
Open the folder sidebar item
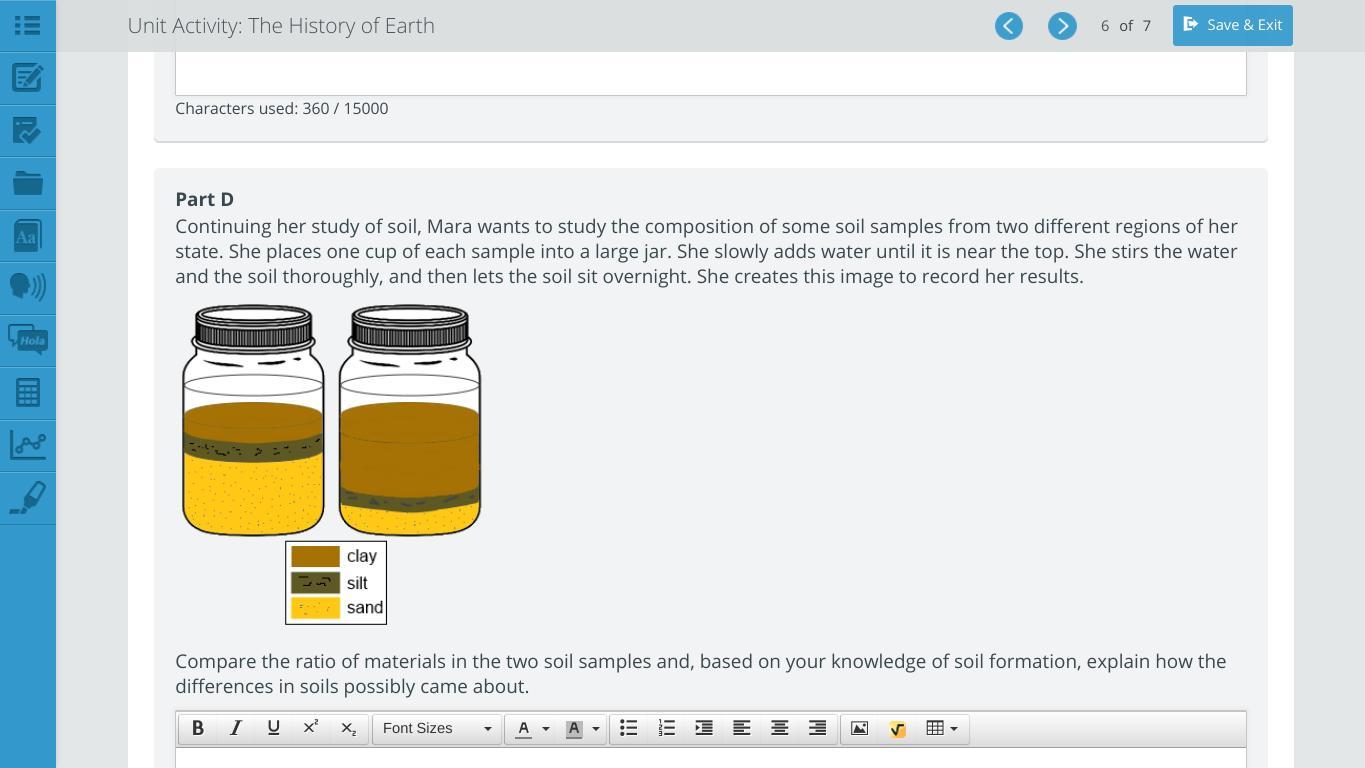[x=27, y=183]
